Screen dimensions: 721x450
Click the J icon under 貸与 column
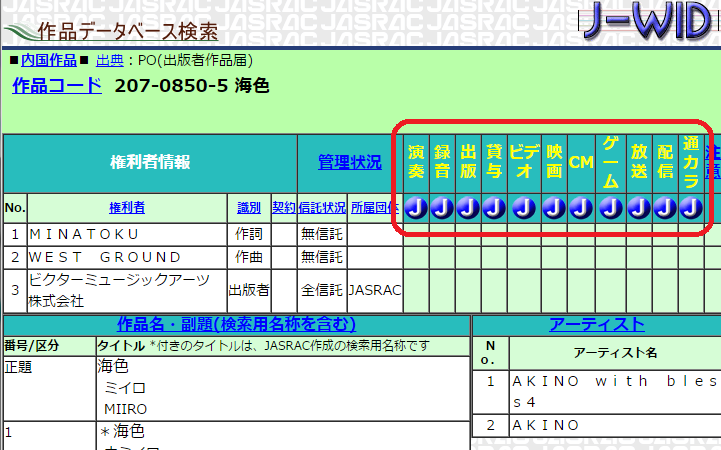coord(494,208)
